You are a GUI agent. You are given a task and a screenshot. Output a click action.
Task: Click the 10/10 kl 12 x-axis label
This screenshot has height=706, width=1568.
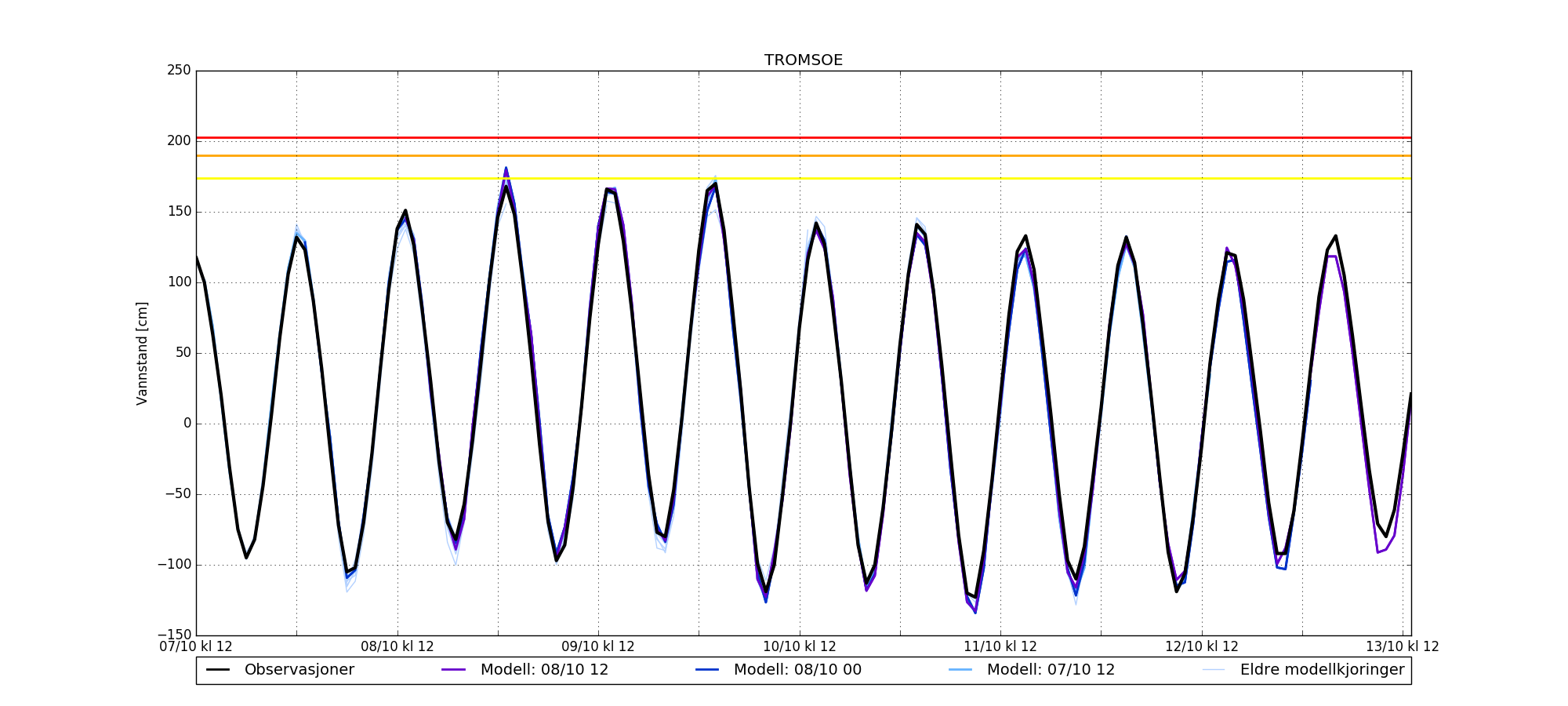pyautogui.click(x=800, y=647)
